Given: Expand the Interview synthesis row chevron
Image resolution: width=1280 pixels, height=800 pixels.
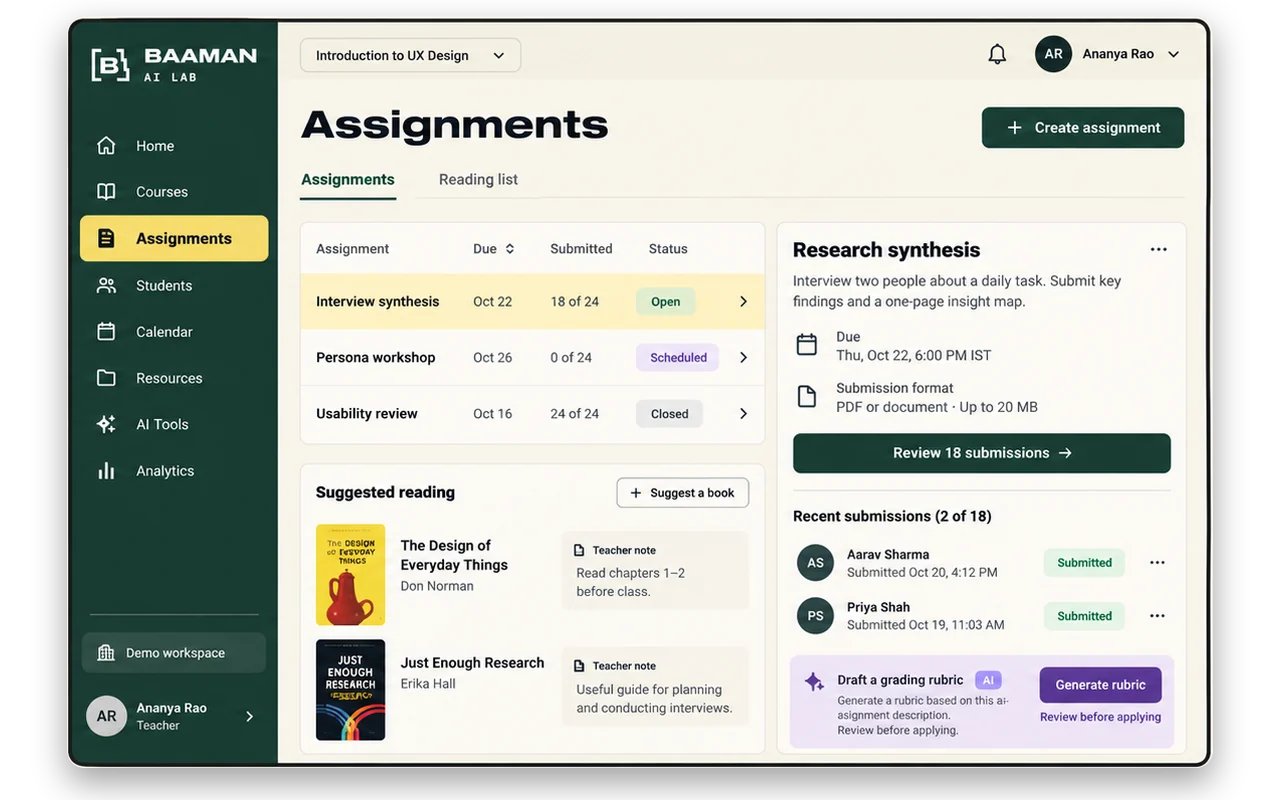Looking at the screenshot, I should [x=743, y=301].
